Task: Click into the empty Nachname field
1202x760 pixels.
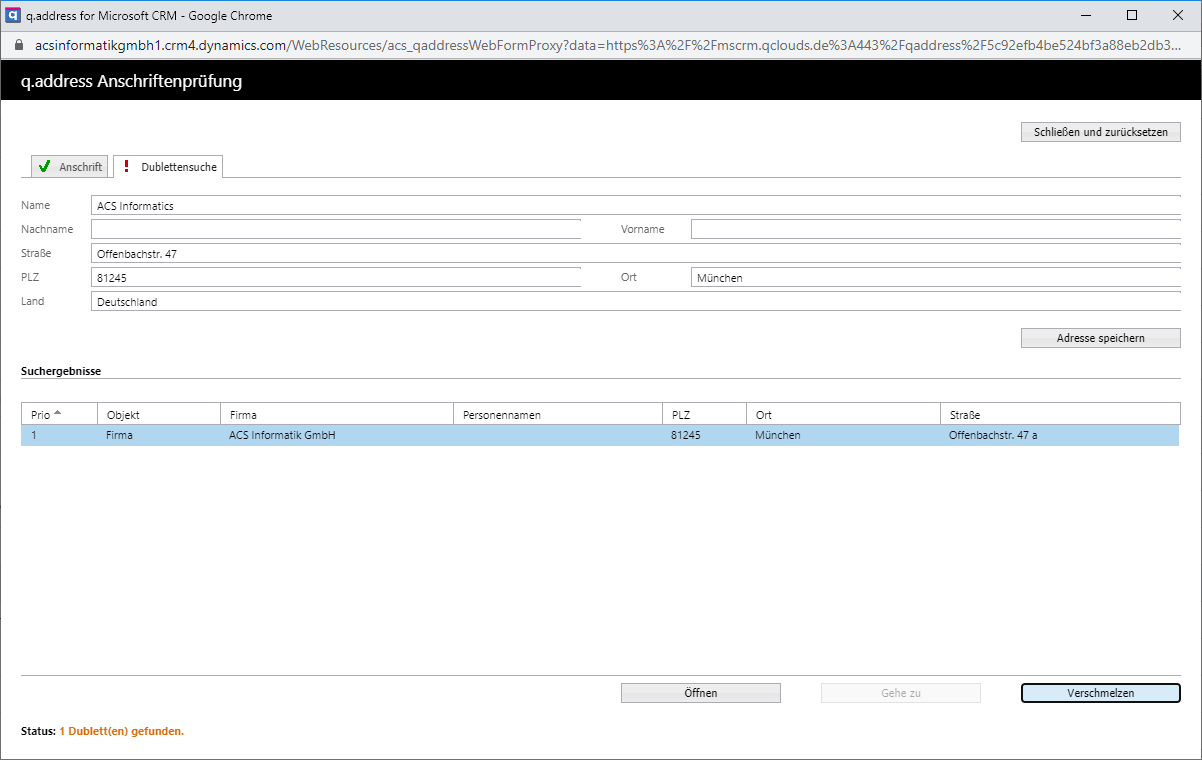Action: click(336, 229)
